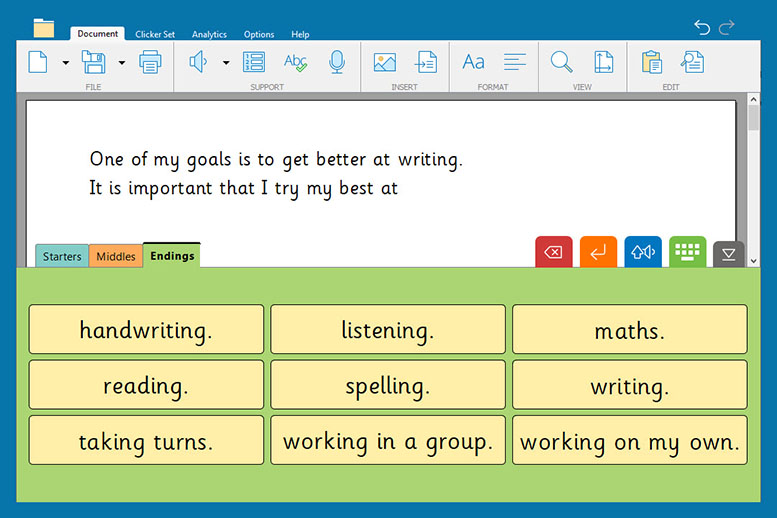
Task: Click the microphone voice recording icon
Action: (x=337, y=62)
